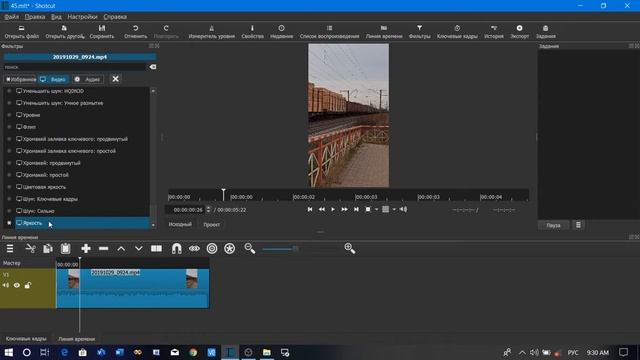
Task: Lift clip with the up chevron icon
Action: 121,249
